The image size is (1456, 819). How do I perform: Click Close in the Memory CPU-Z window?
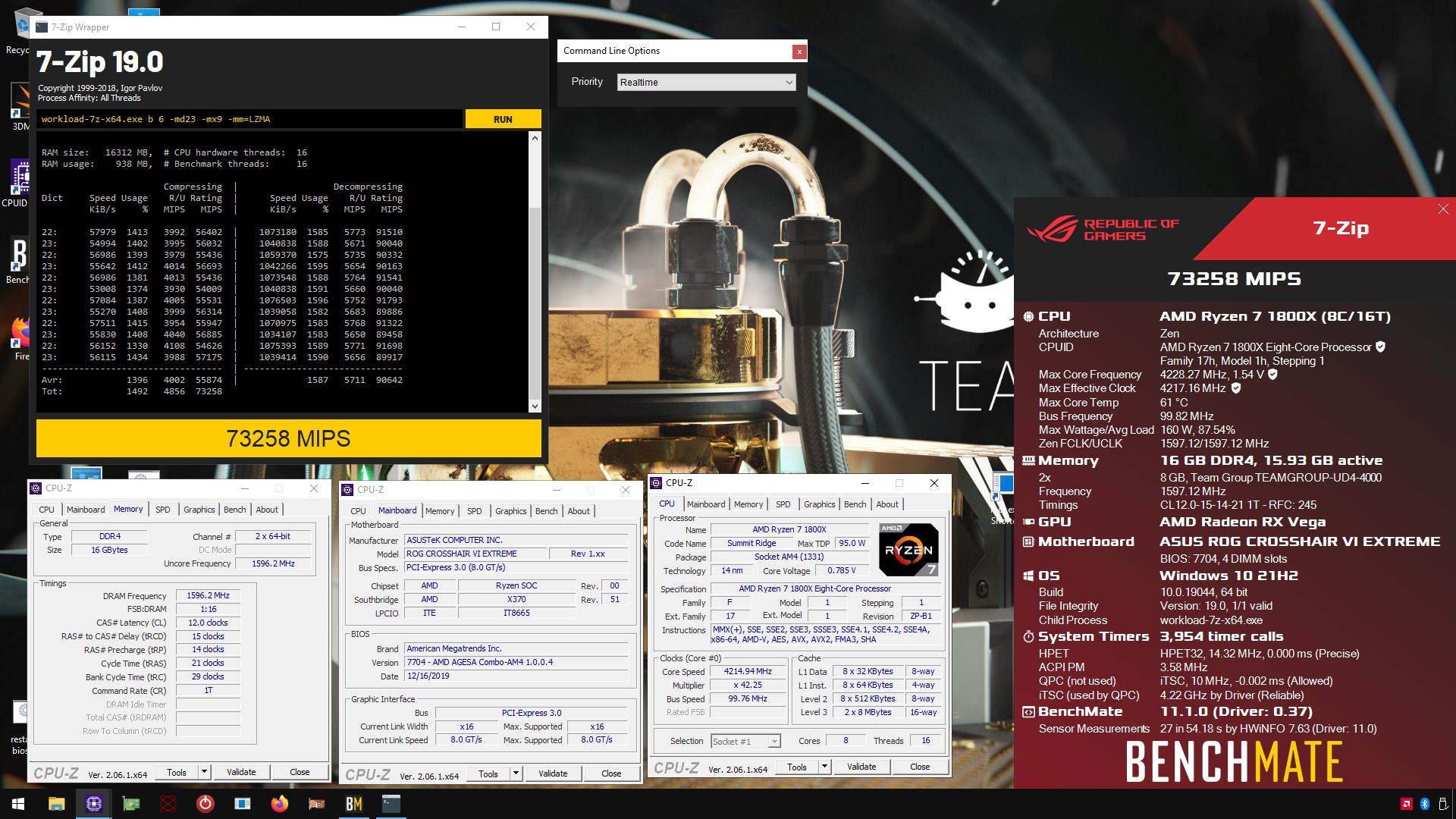click(x=300, y=772)
